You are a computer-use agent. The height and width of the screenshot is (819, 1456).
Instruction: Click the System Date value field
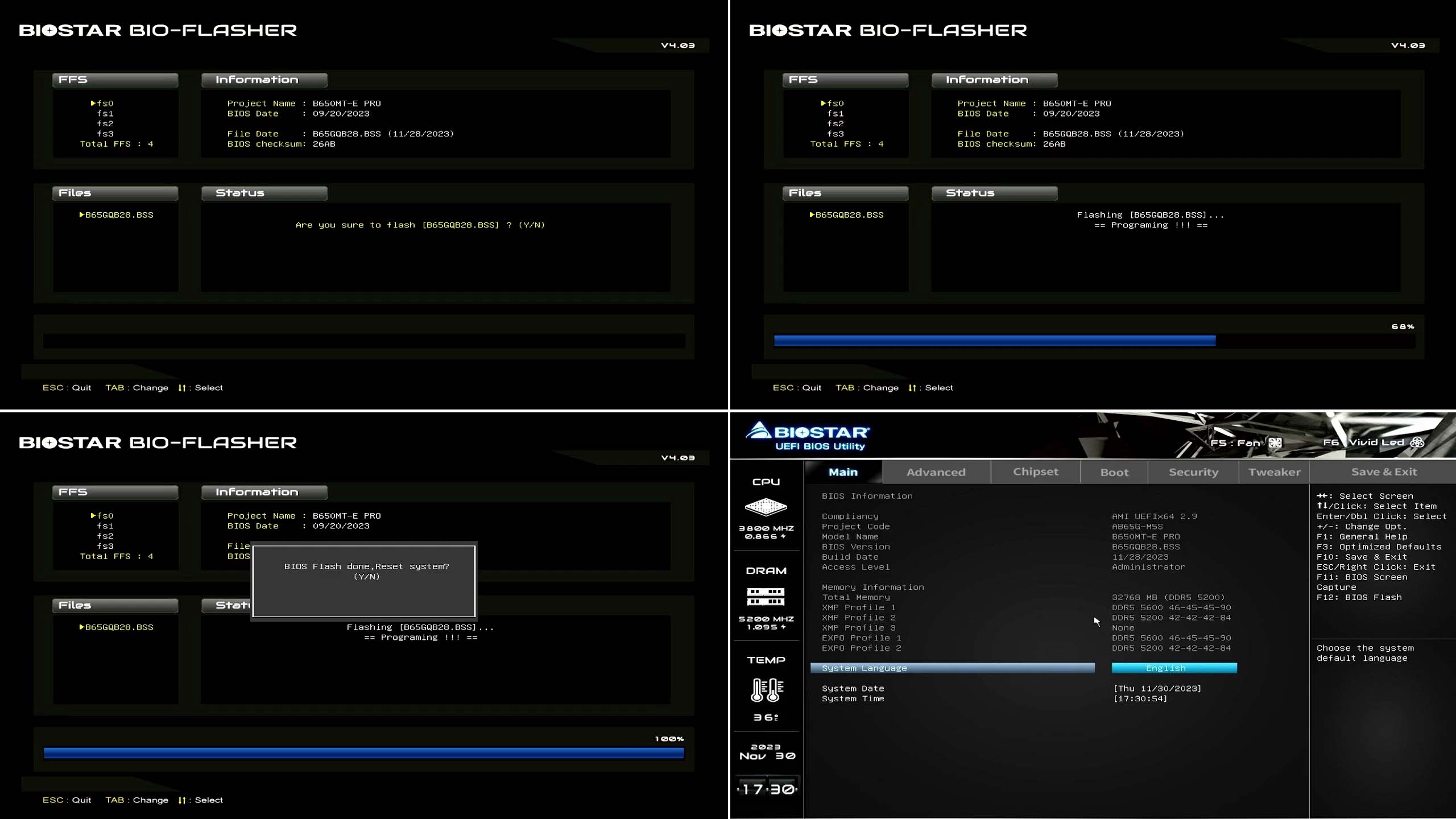[1157, 689]
